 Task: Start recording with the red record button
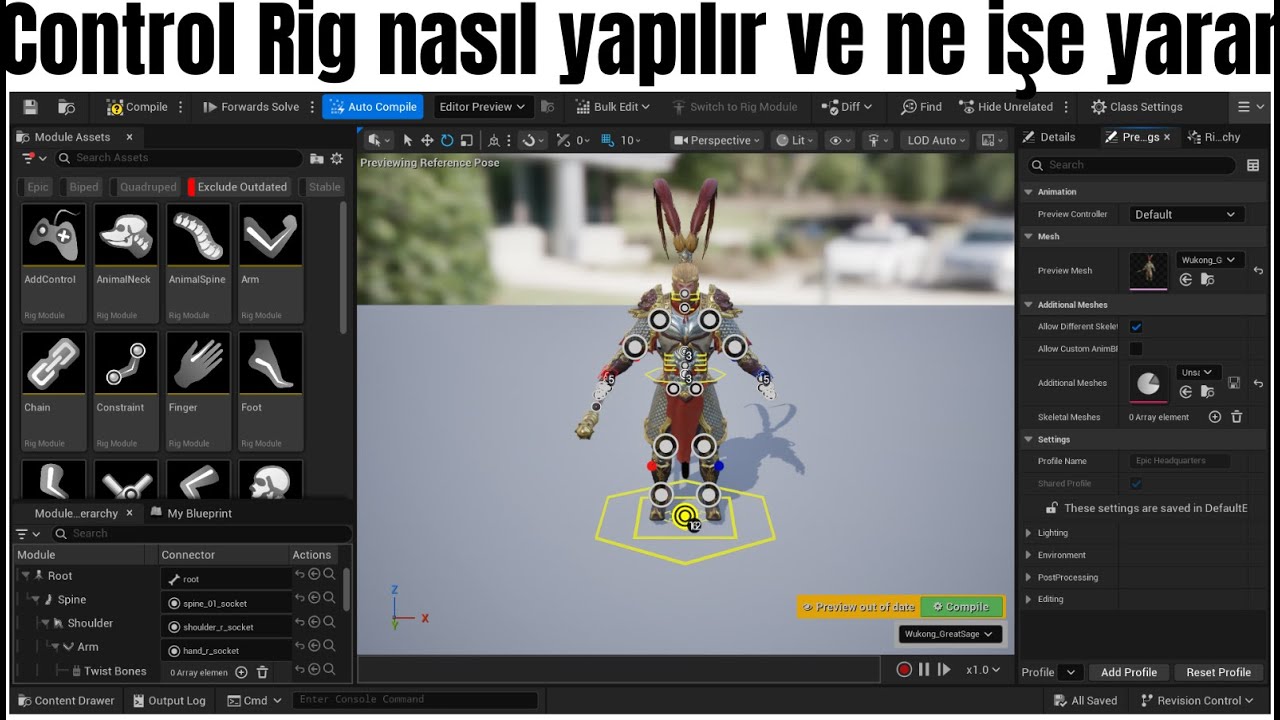pos(904,670)
